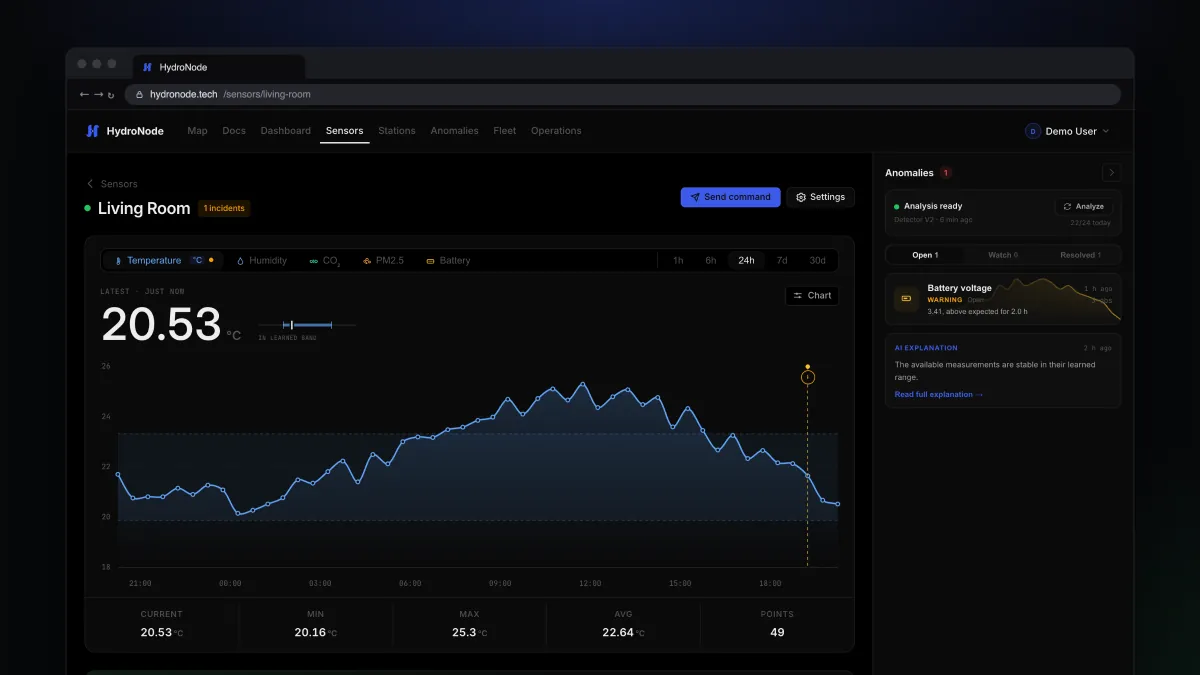Follow the Read full explanation link
This screenshot has width=1200, height=675.
(x=939, y=395)
